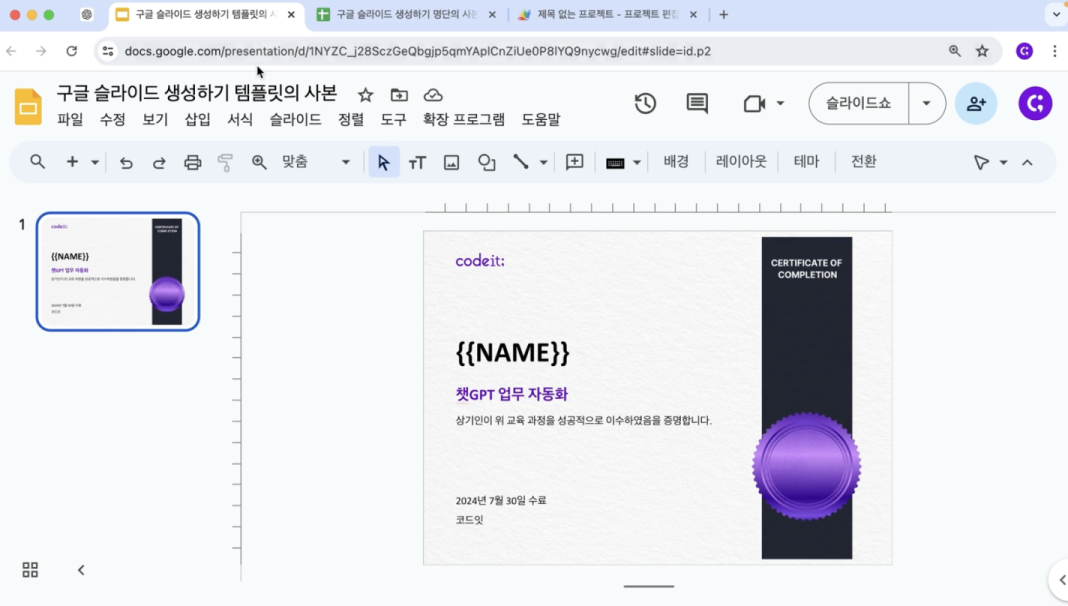Star the presentation
This screenshot has height=606, width=1068.
[365, 93]
